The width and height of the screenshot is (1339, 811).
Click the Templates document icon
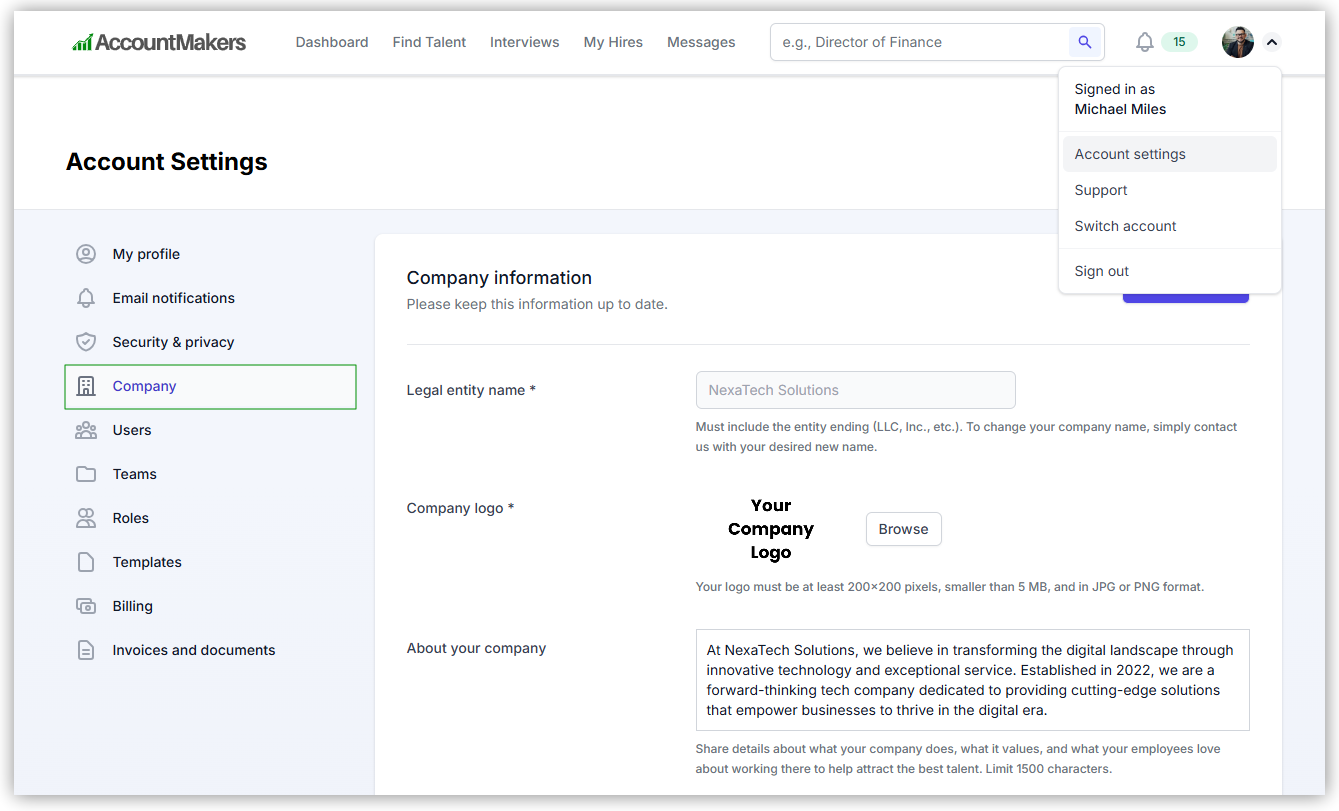click(86, 561)
